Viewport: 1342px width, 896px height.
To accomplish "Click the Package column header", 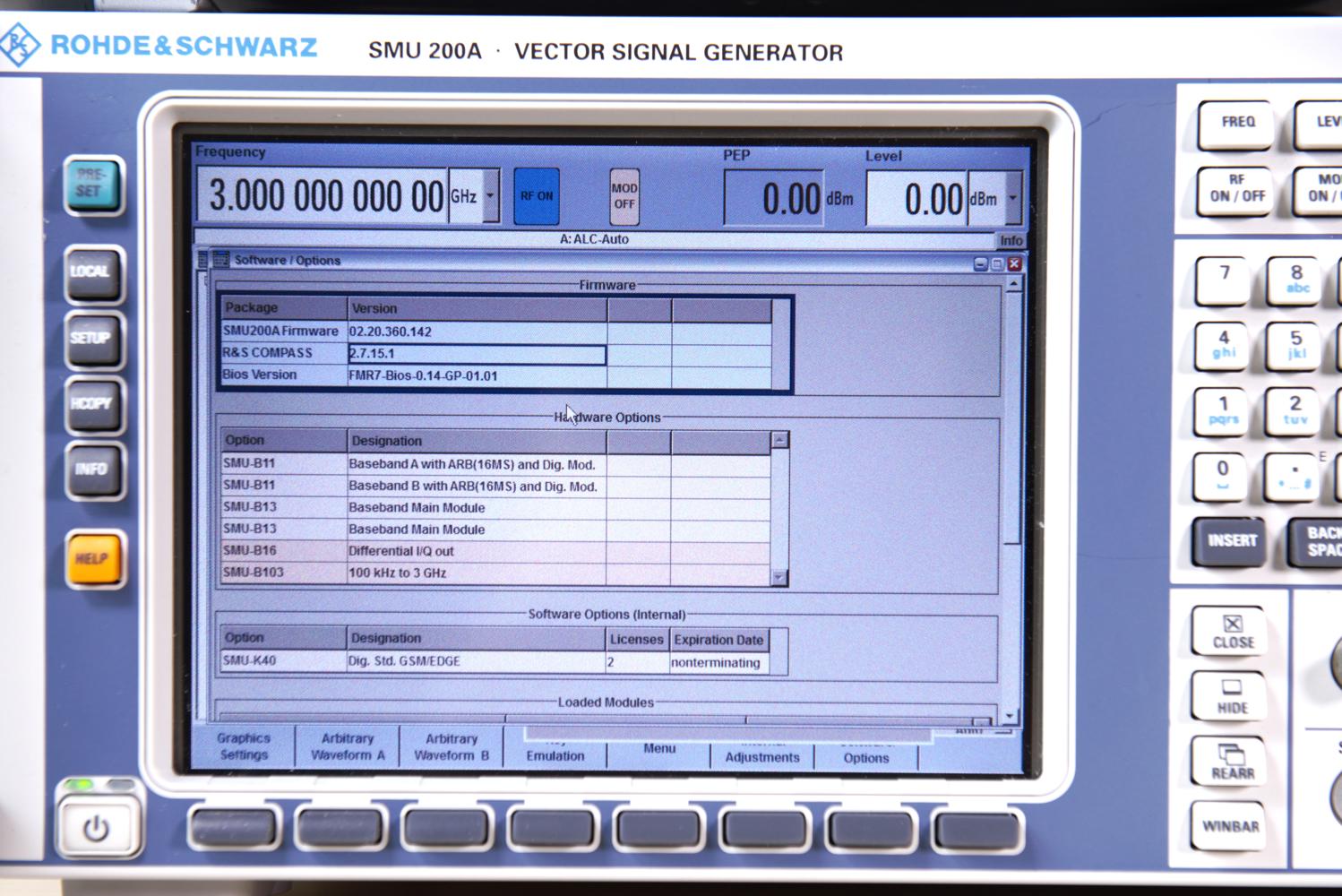I will tap(284, 308).
